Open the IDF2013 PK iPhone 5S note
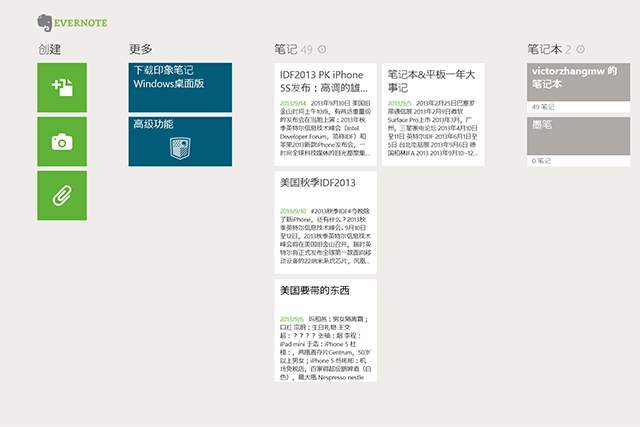The width and height of the screenshot is (640, 427). (x=325, y=114)
